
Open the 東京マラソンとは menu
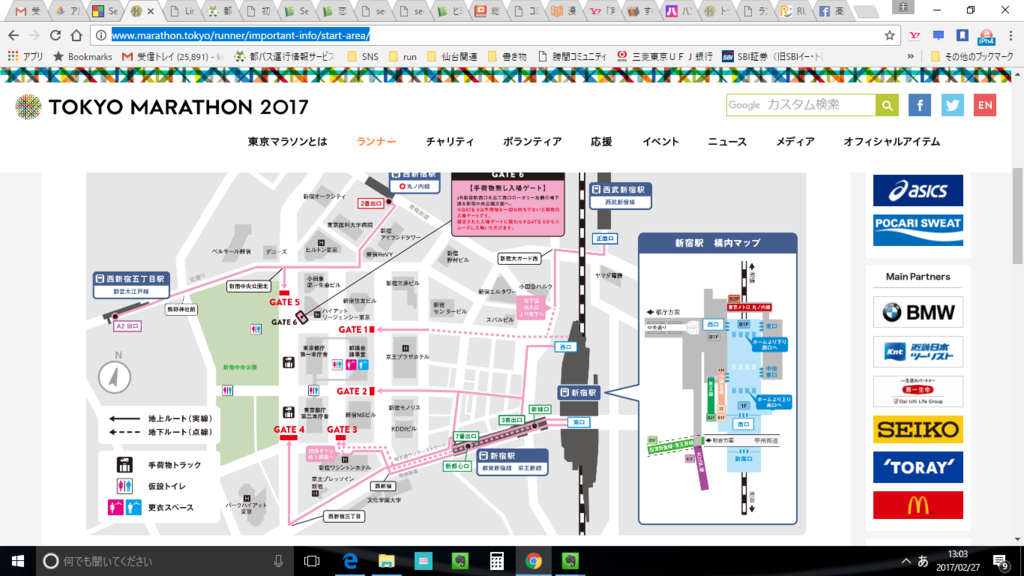tap(287, 142)
